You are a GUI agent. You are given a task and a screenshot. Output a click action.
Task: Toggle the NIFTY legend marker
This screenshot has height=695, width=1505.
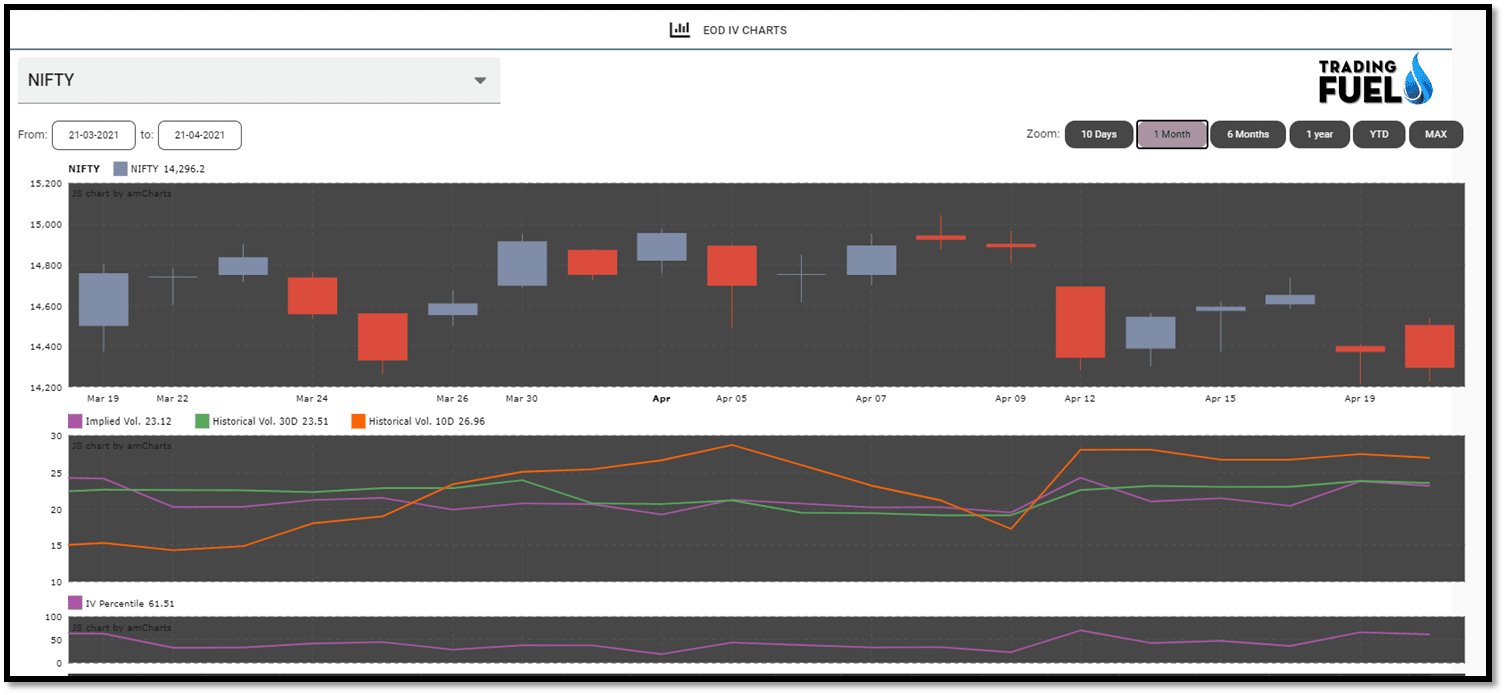pyautogui.click(x=120, y=169)
